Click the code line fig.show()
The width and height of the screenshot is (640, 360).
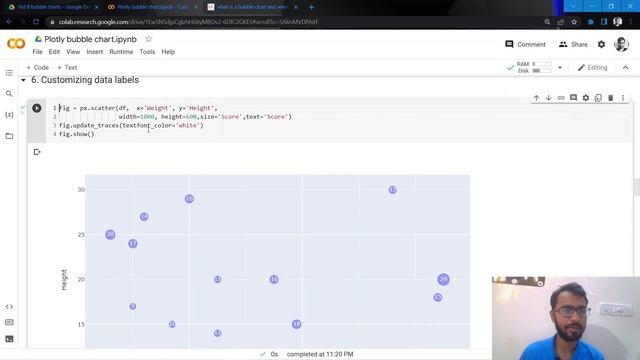pyautogui.click(x=77, y=134)
